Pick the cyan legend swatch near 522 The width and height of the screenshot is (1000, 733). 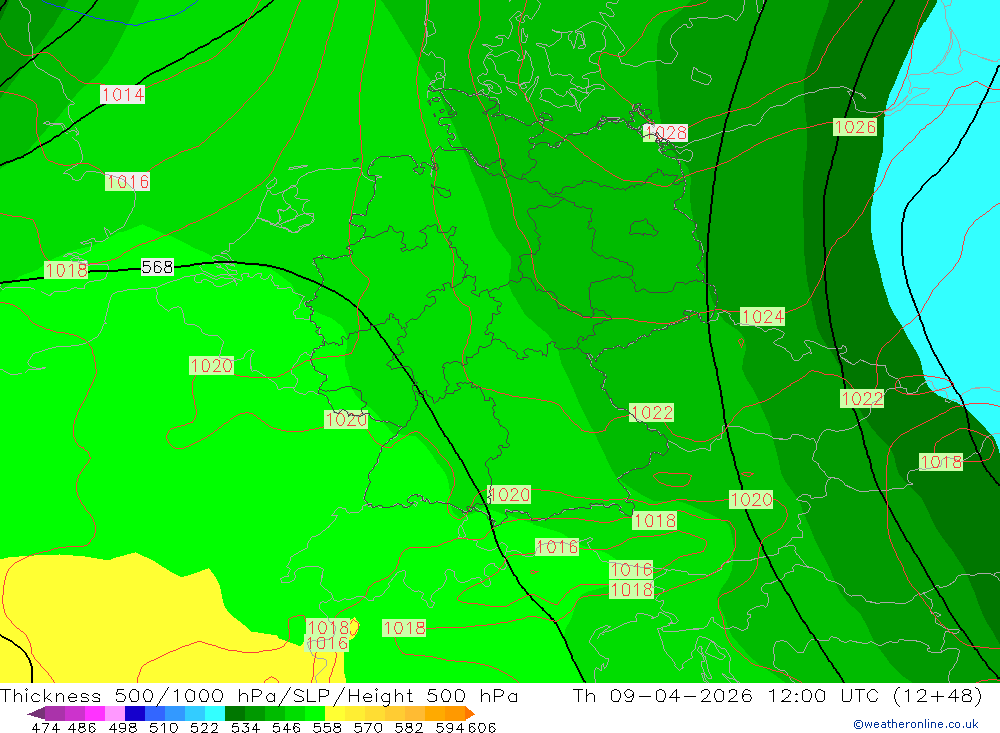215,713
